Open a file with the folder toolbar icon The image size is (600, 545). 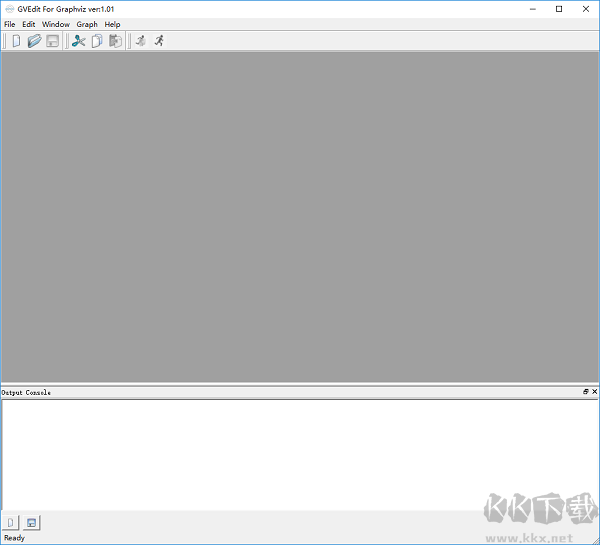pos(34,41)
